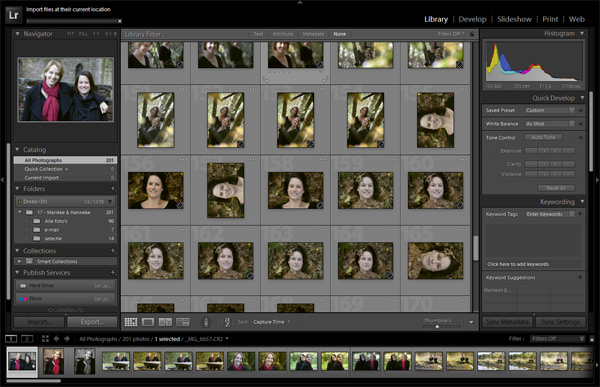
Task: Click the Sync Settings button
Action: (561, 322)
